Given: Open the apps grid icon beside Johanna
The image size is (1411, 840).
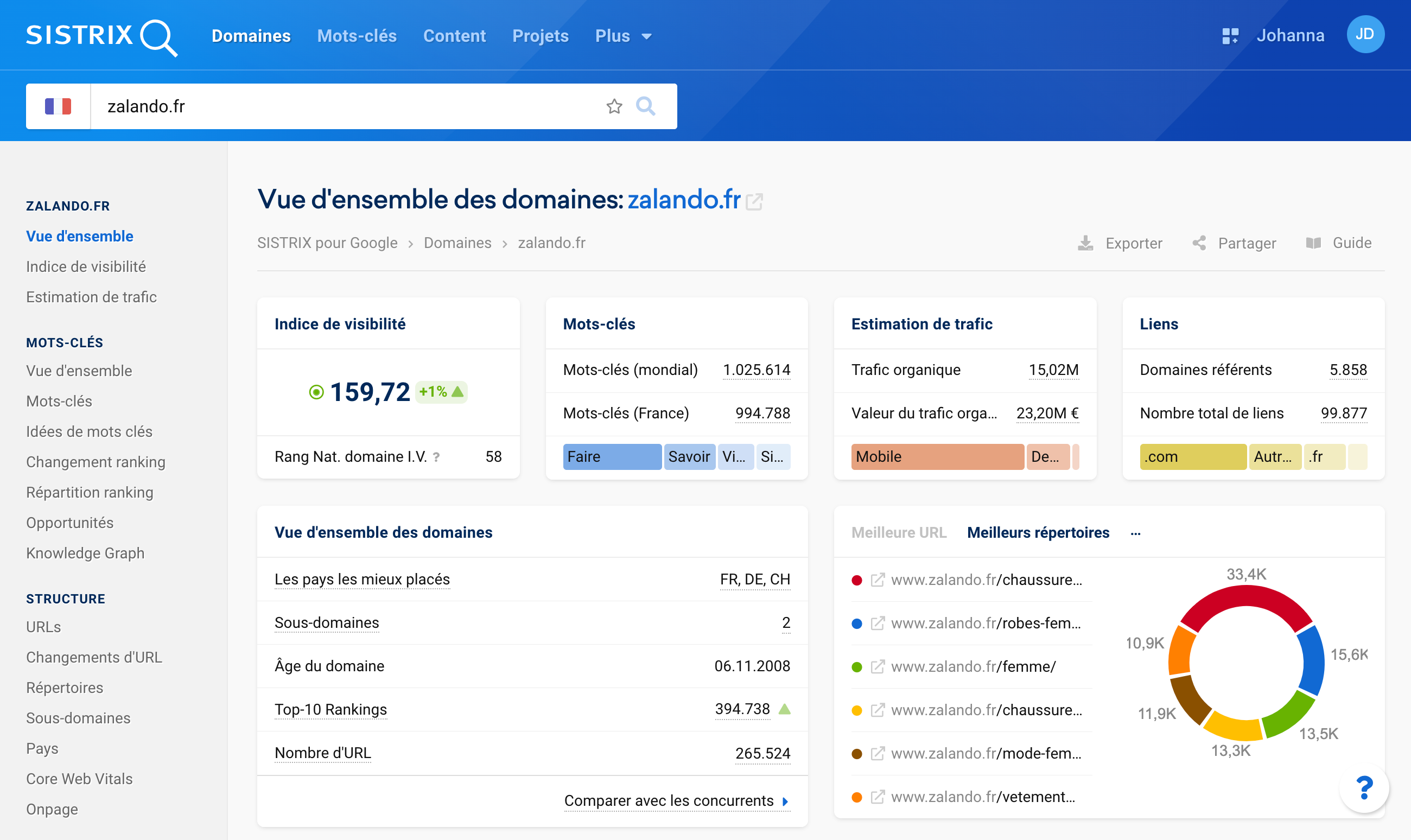Looking at the screenshot, I should [1230, 36].
